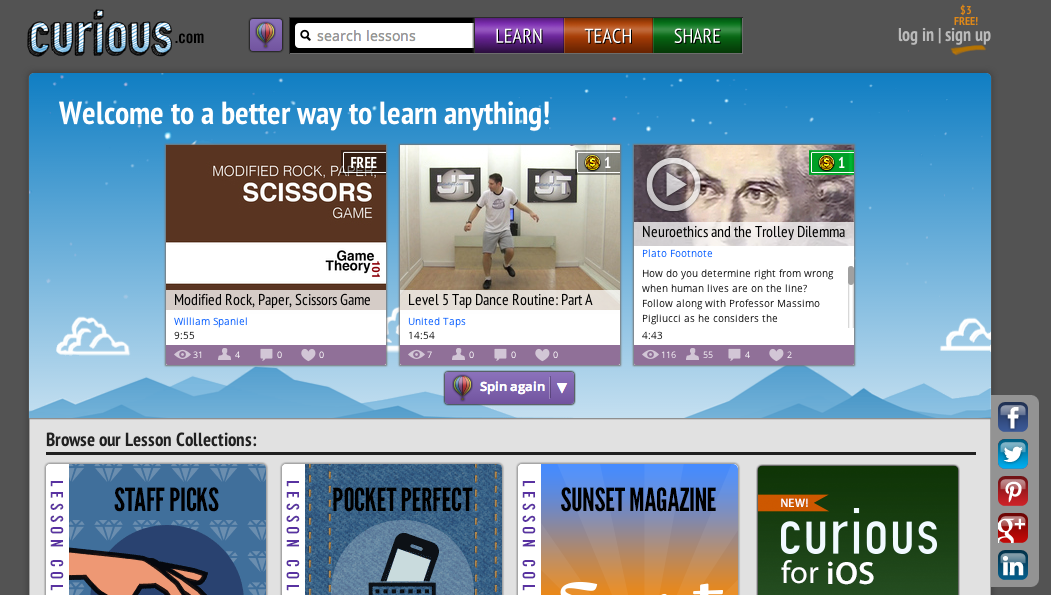Click the comments icon on Neuroethics card

(x=734, y=354)
